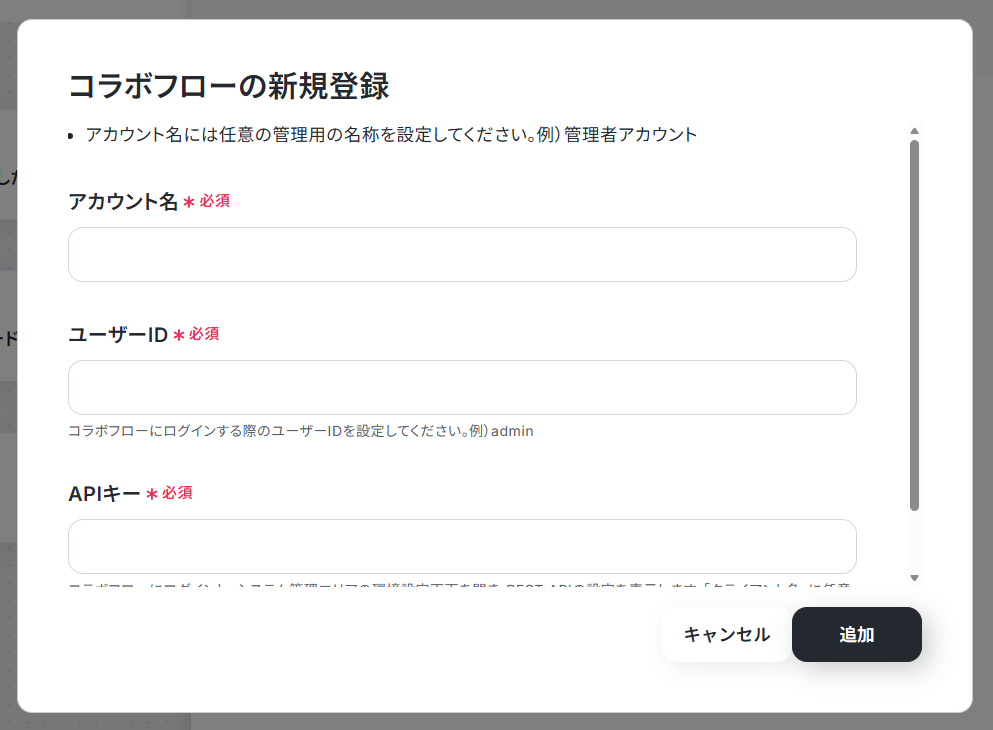Click the scrollbar down arrow
The image size is (993, 730).
tap(914, 577)
